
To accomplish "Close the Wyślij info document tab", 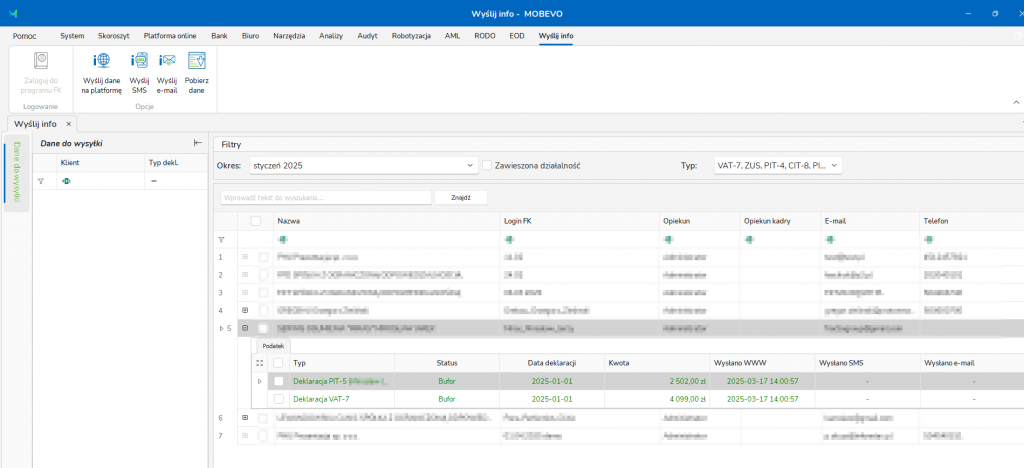I will coord(69,124).
